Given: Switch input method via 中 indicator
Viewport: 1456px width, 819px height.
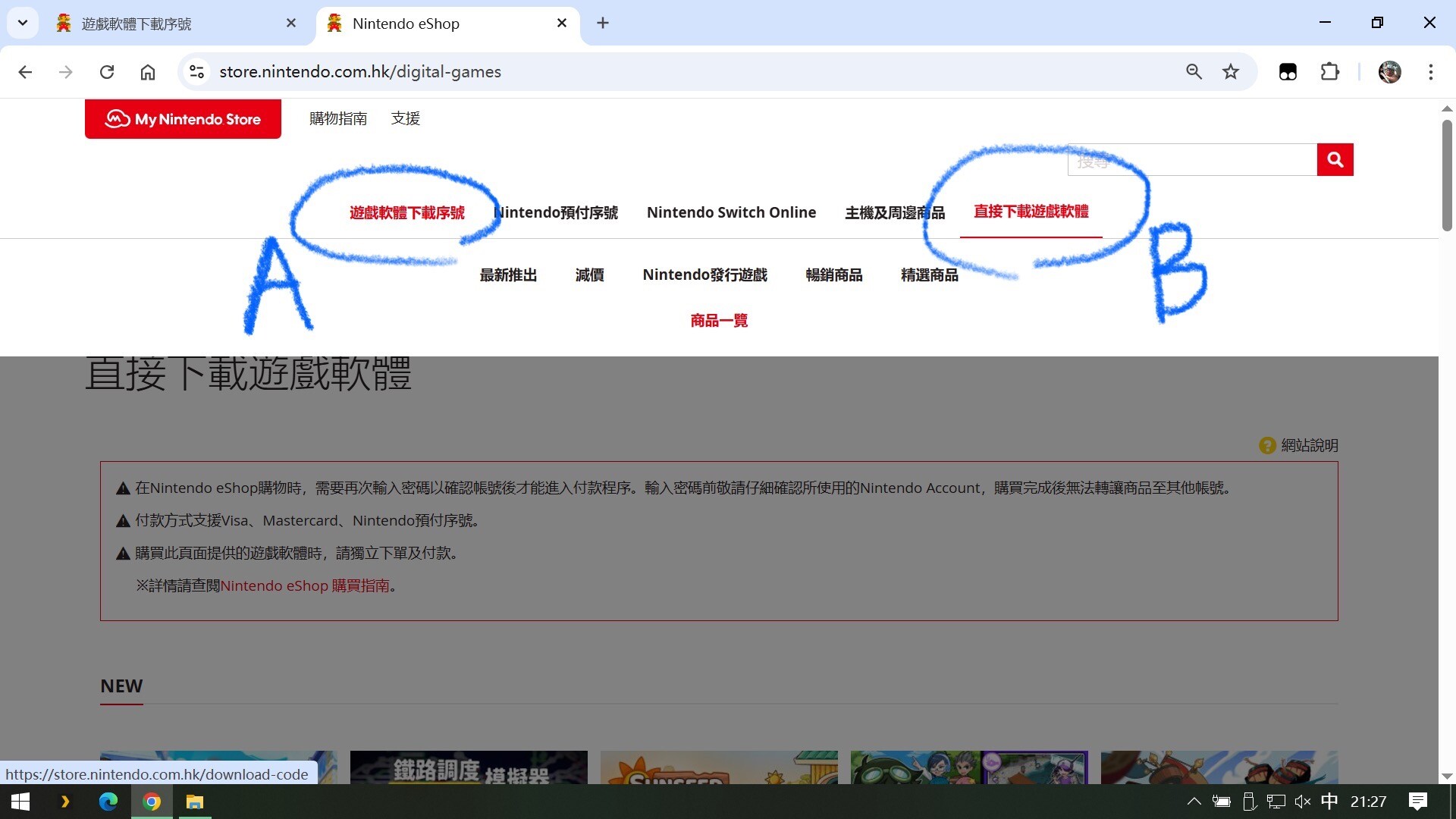Looking at the screenshot, I should (1329, 802).
